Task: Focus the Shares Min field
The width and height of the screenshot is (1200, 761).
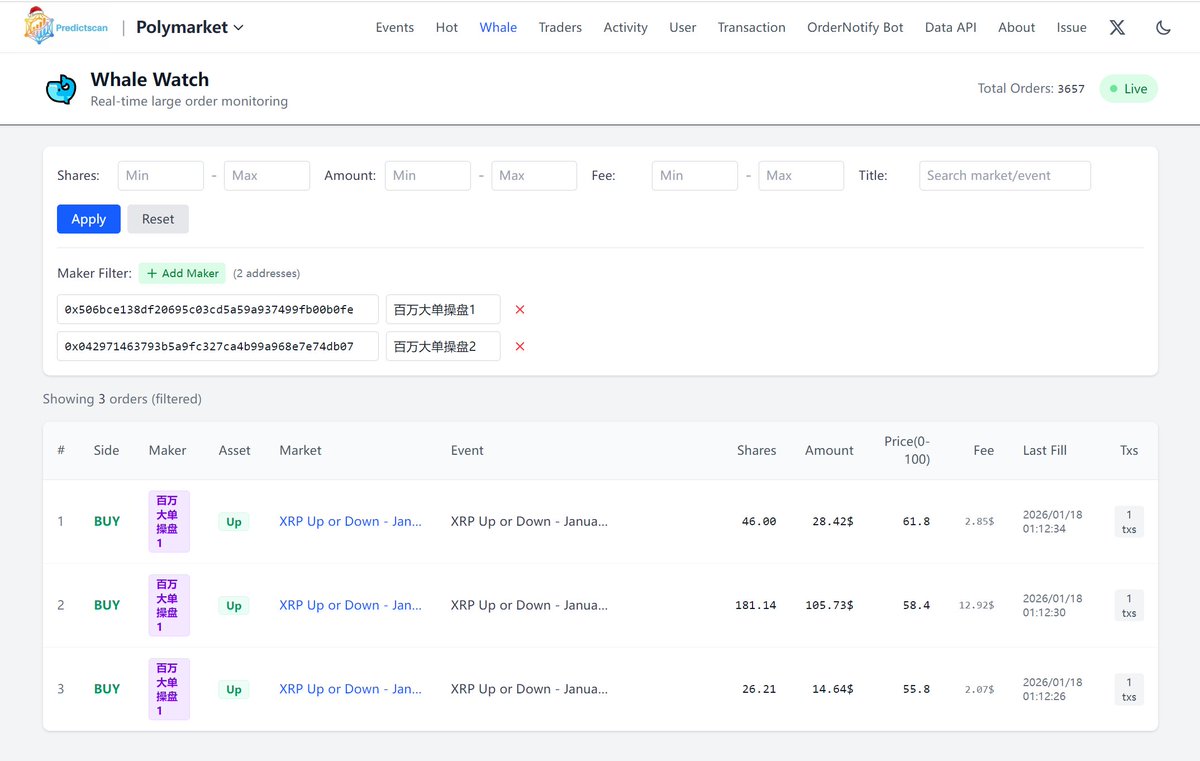Action: point(161,175)
